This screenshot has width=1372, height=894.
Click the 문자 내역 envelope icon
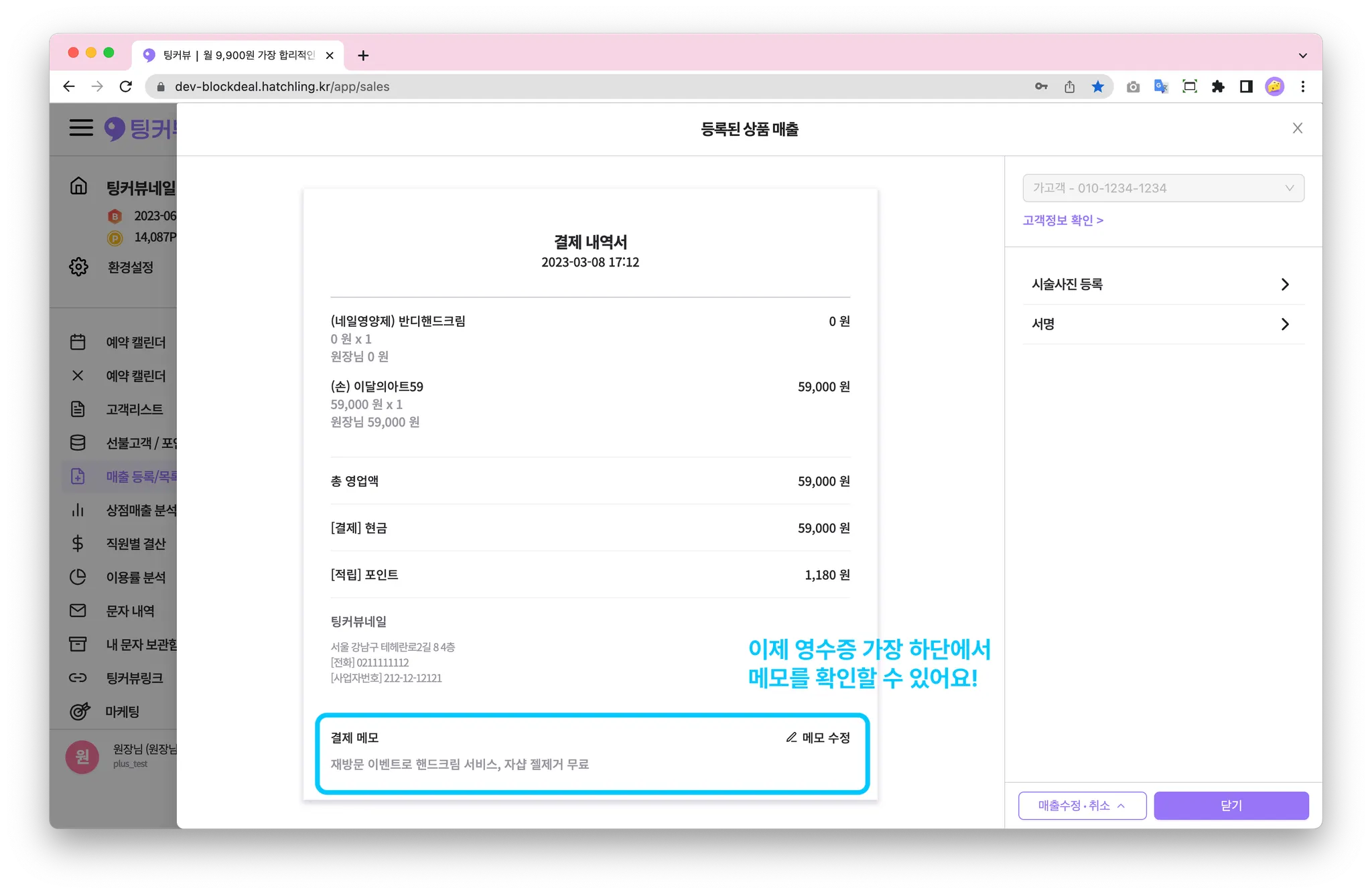[x=78, y=610]
